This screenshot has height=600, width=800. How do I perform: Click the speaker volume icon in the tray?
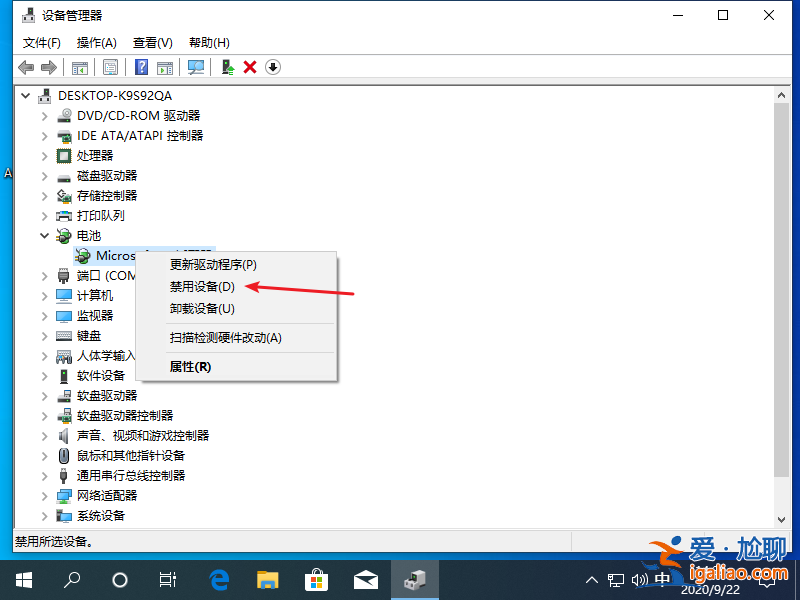[x=641, y=579]
